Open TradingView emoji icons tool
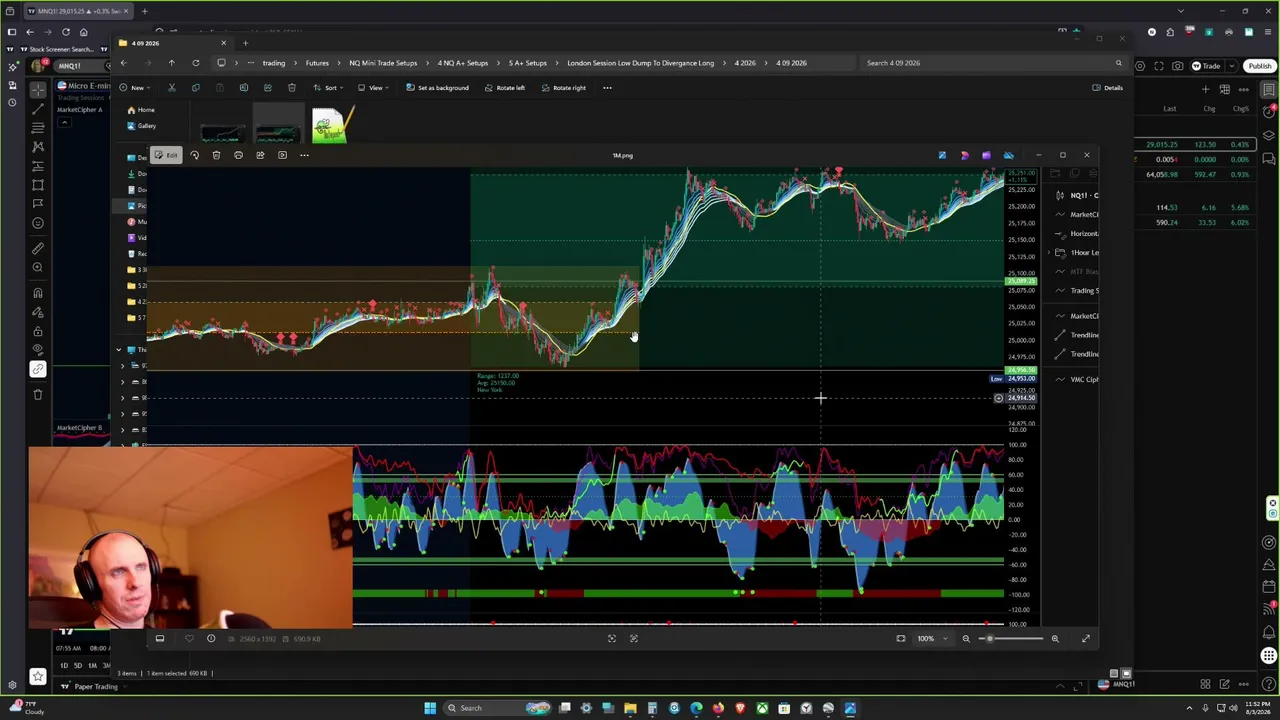1280x720 pixels. [x=38, y=223]
